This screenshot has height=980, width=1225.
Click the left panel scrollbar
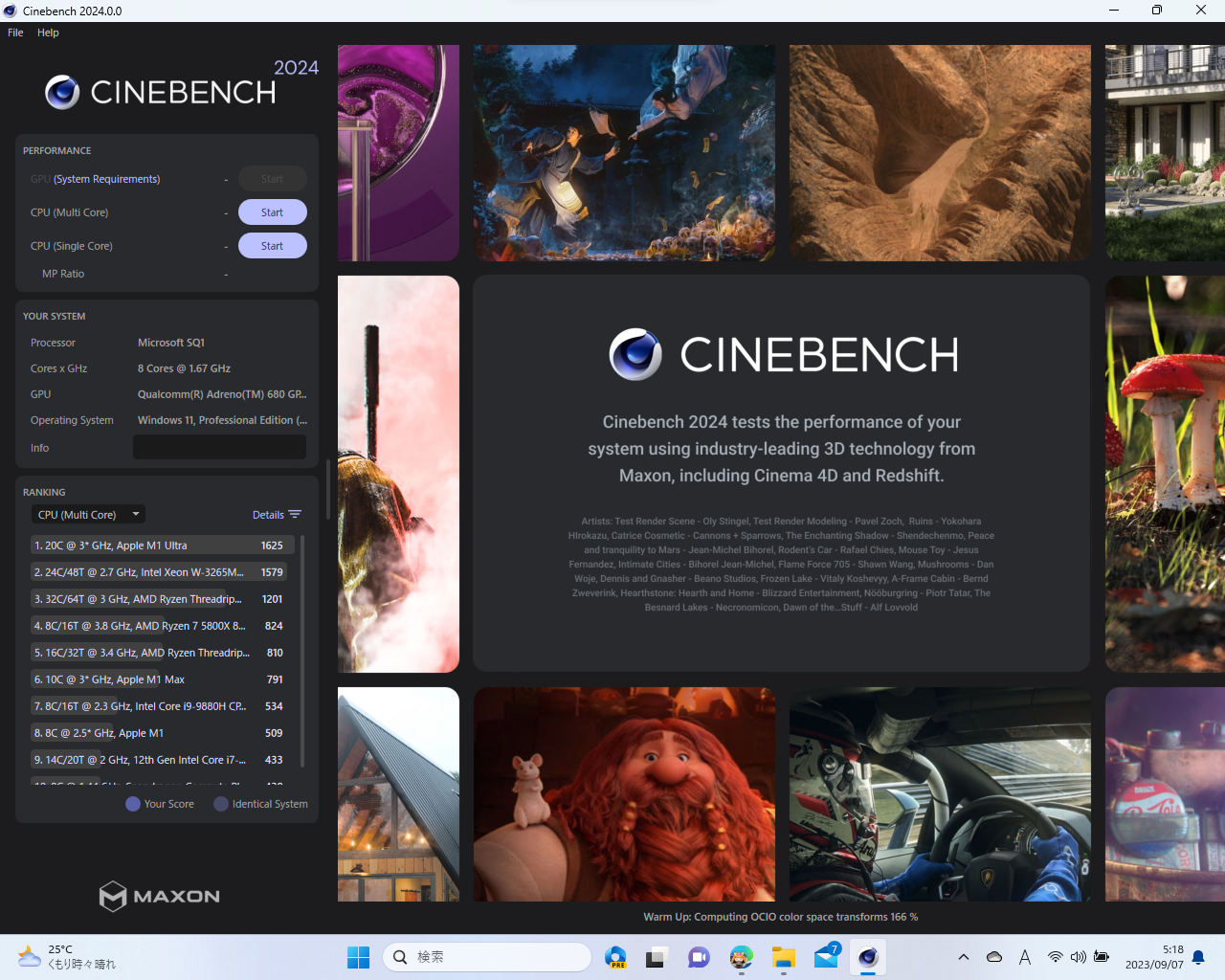click(327, 488)
